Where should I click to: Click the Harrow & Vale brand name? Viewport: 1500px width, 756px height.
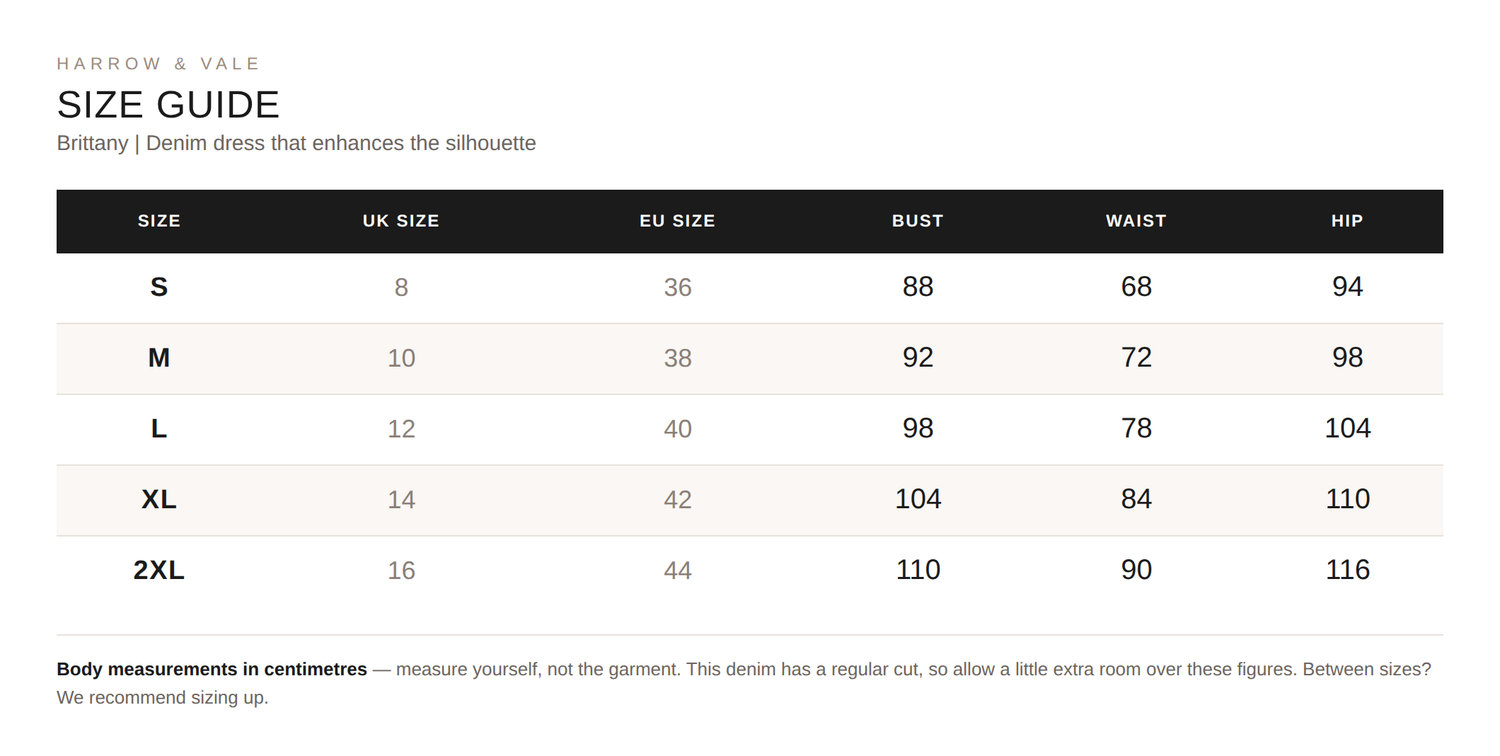pos(158,64)
